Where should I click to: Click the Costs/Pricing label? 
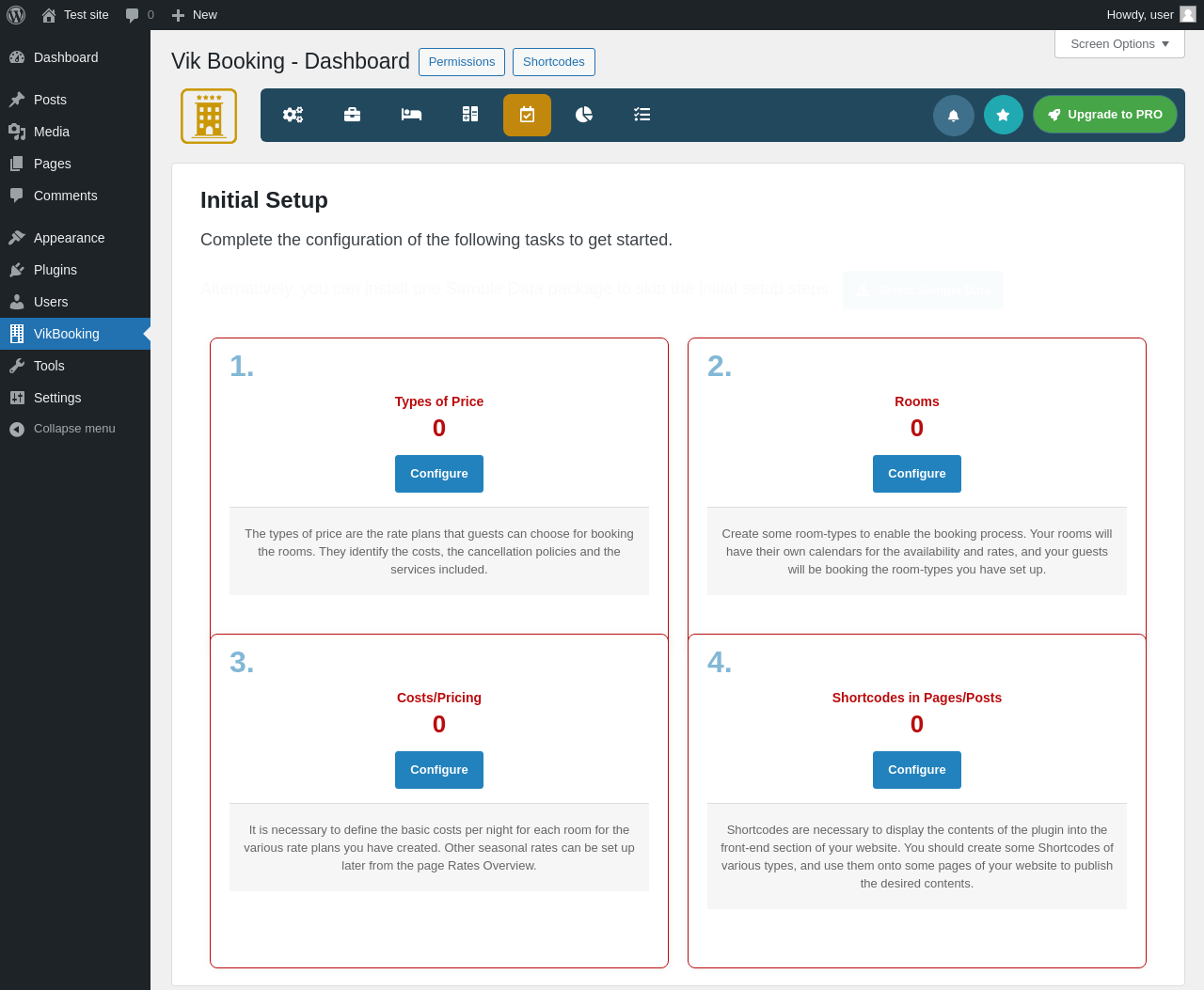pyautogui.click(x=439, y=698)
